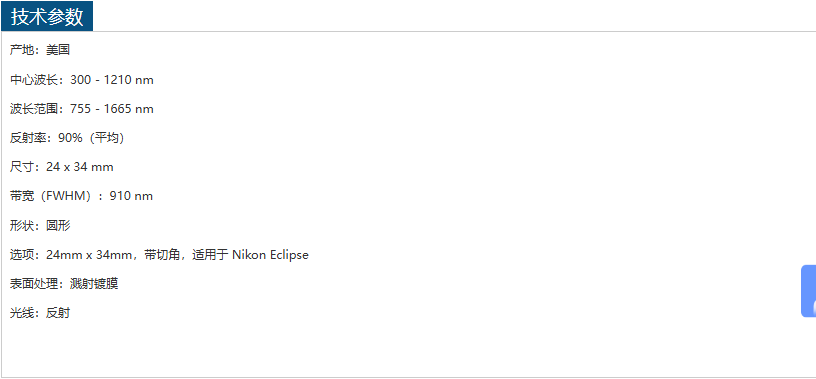The width and height of the screenshot is (816, 379).
Task: Click the 光线：反射 line
Action: [x=40, y=313]
